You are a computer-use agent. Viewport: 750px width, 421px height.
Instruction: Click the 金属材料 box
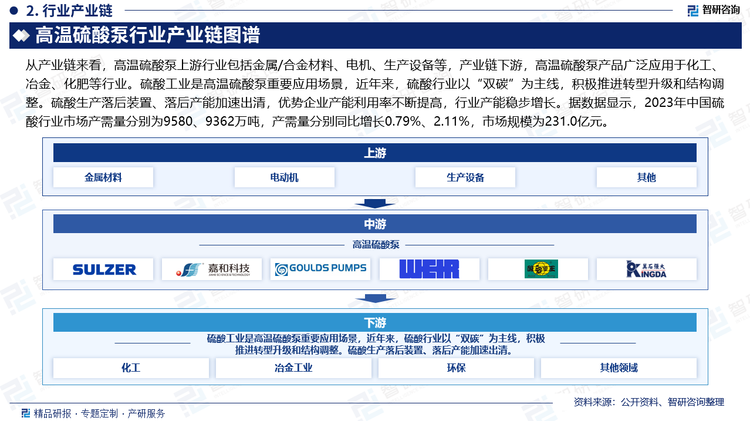point(103,177)
